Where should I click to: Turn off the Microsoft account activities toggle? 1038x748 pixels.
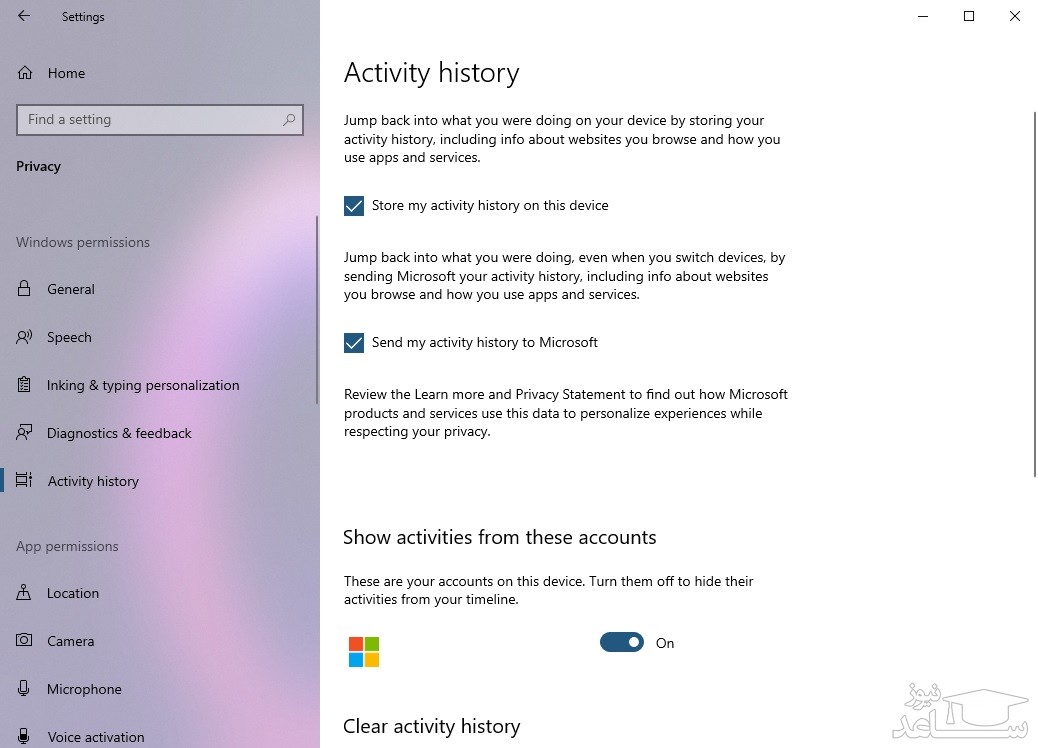622,643
